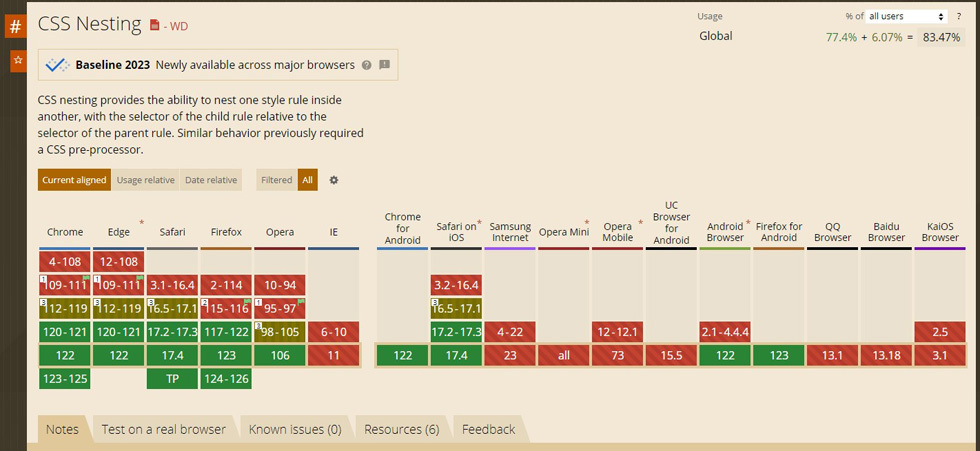Switch to Usage relative view

point(146,180)
